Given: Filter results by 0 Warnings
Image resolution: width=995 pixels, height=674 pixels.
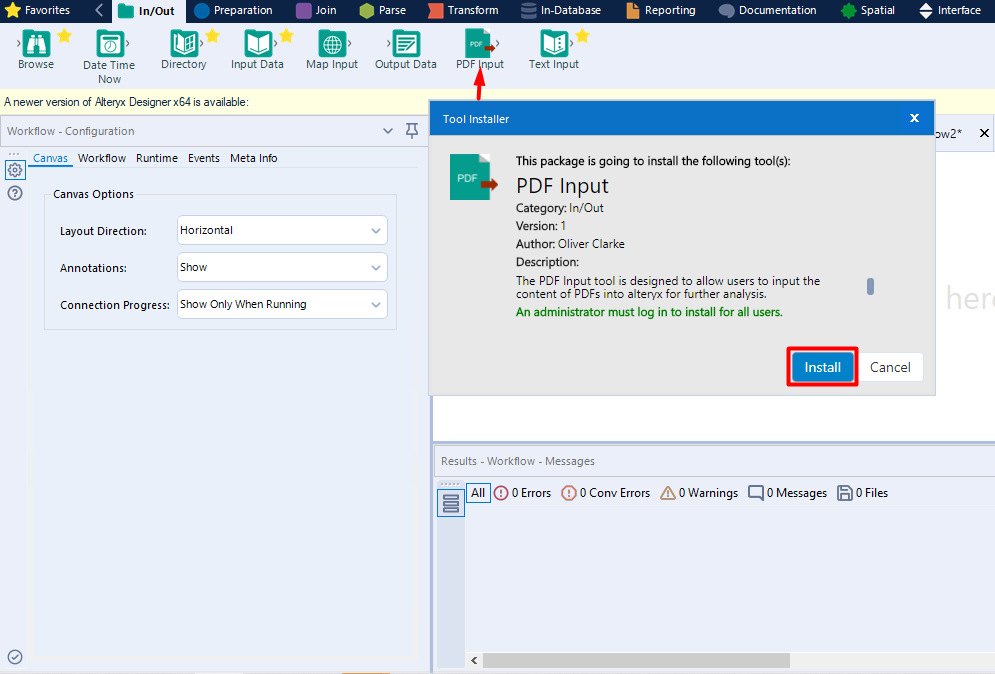Looking at the screenshot, I should pos(699,492).
